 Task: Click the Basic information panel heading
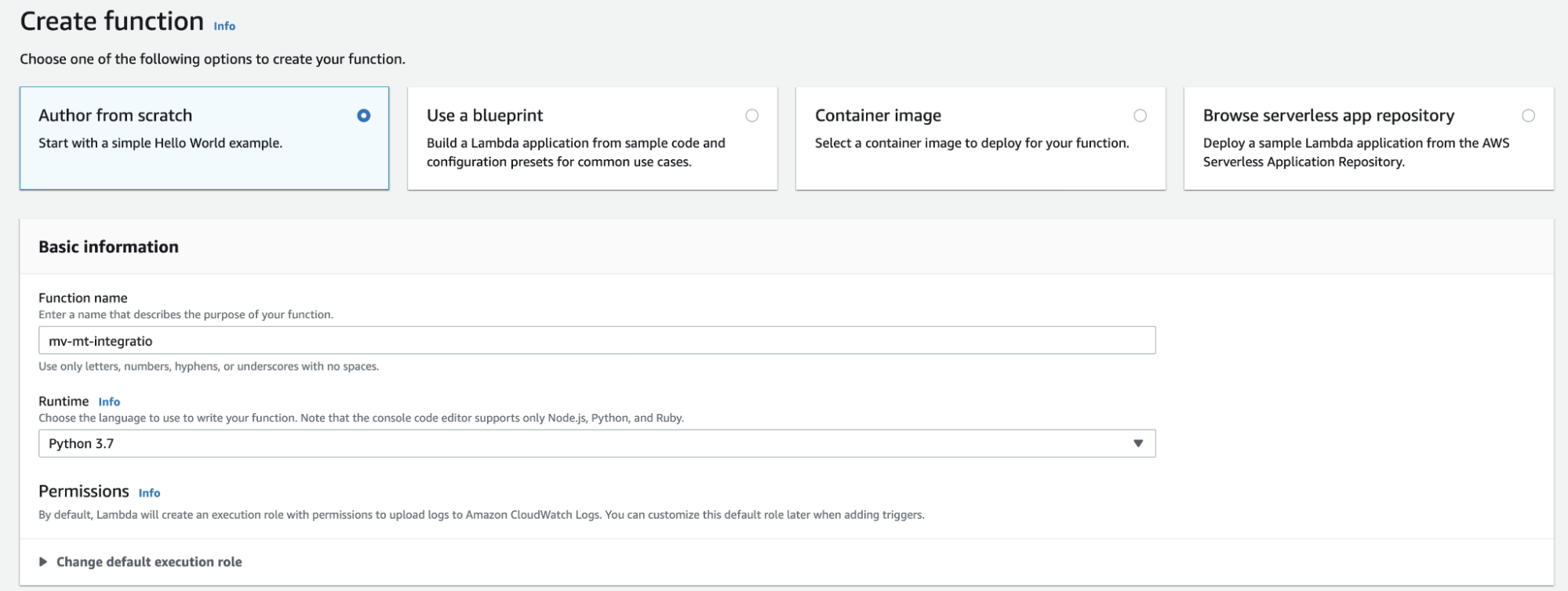click(x=108, y=247)
